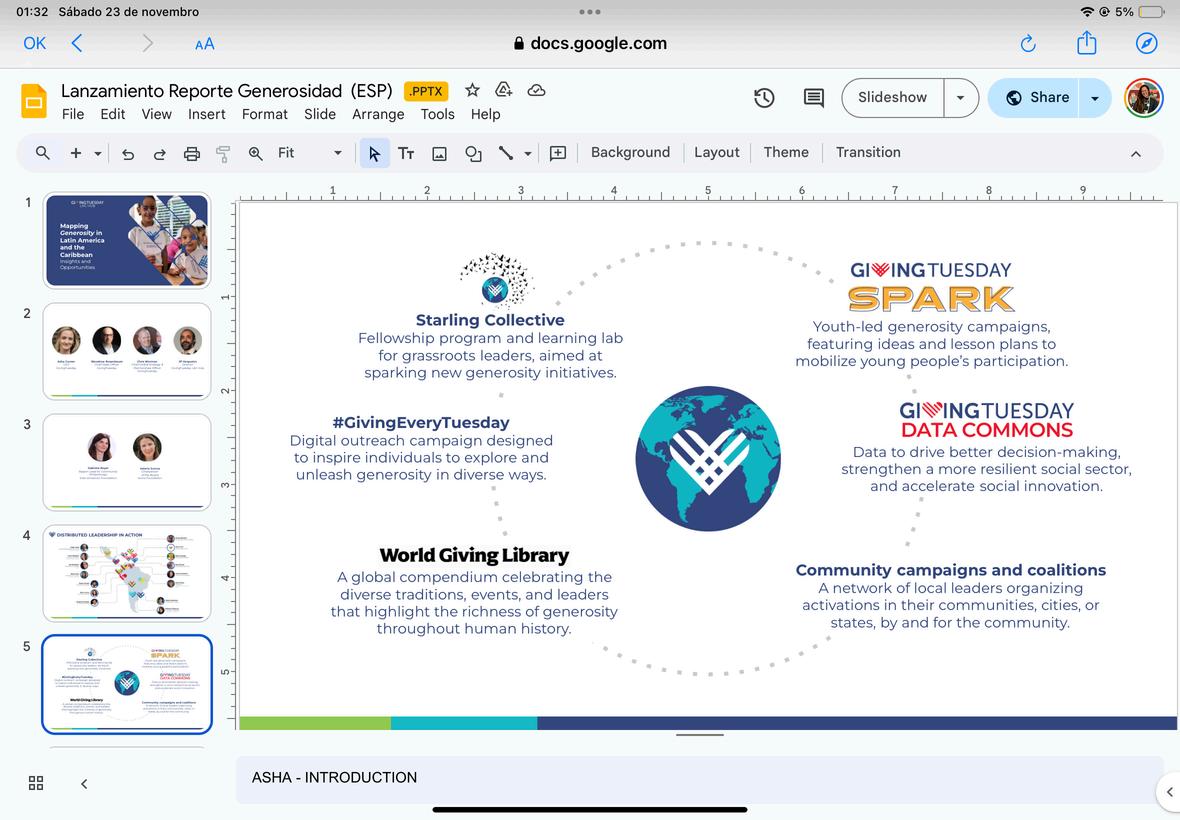
Task: Select slide 4 Distributed Leadership thumbnail
Action: tap(127, 573)
